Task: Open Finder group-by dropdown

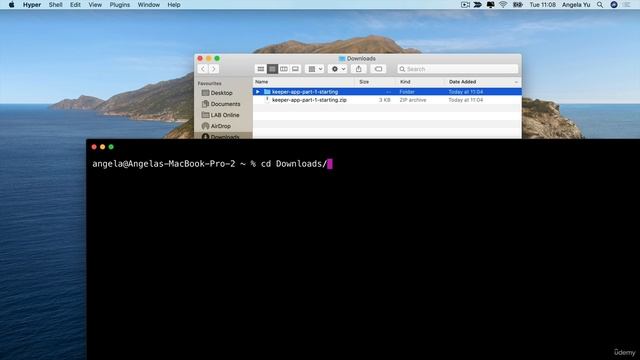Action: [x=315, y=69]
